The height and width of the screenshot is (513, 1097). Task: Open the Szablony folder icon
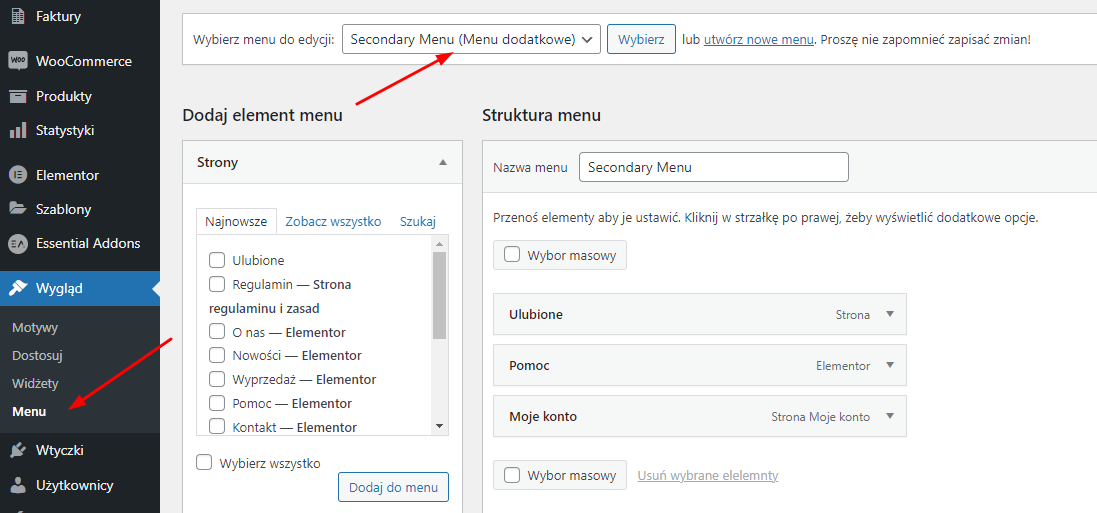tap(18, 209)
